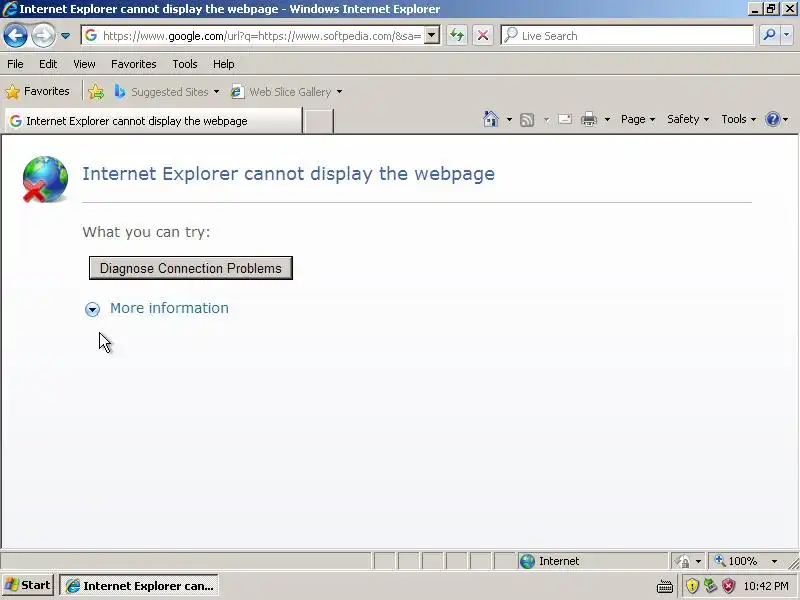
Task: Click the keyboard icon in system tray
Action: pos(664,586)
